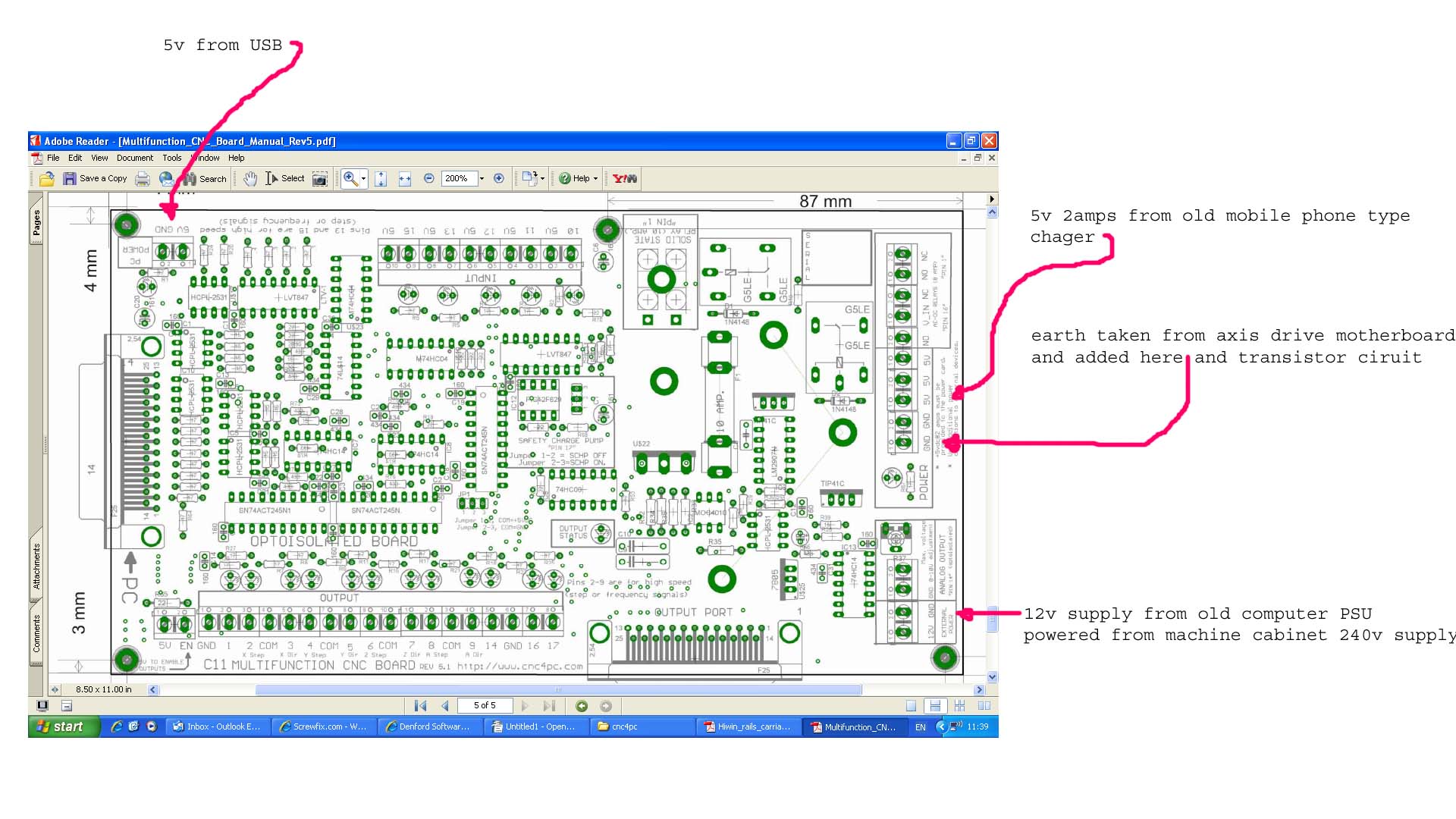The image size is (1456, 819).
Task: Click horizontal scrollbar right arrow
Action: pyautogui.click(x=979, y=690)
